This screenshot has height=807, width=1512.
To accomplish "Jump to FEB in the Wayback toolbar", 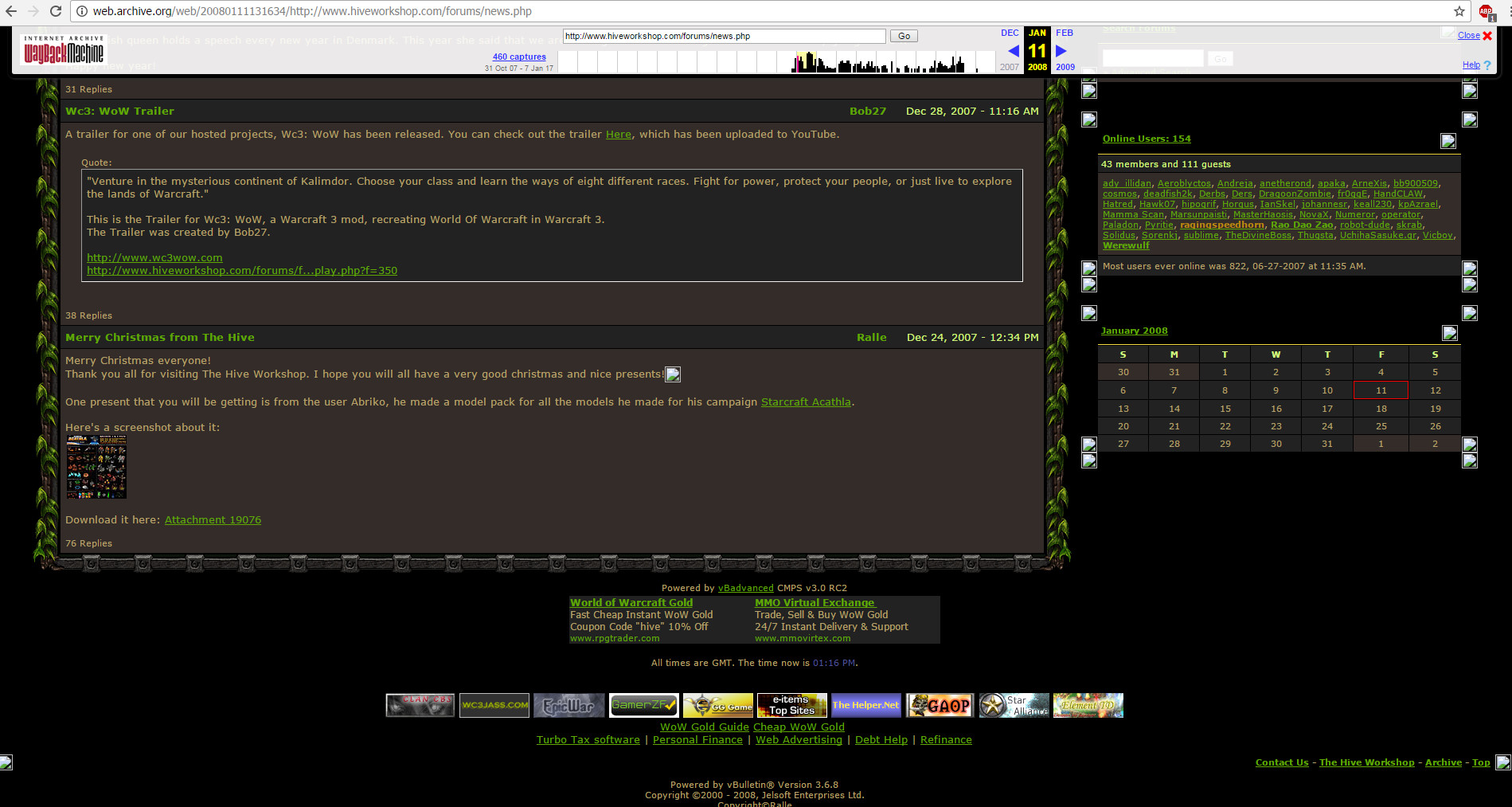I will pos(1065,33).
